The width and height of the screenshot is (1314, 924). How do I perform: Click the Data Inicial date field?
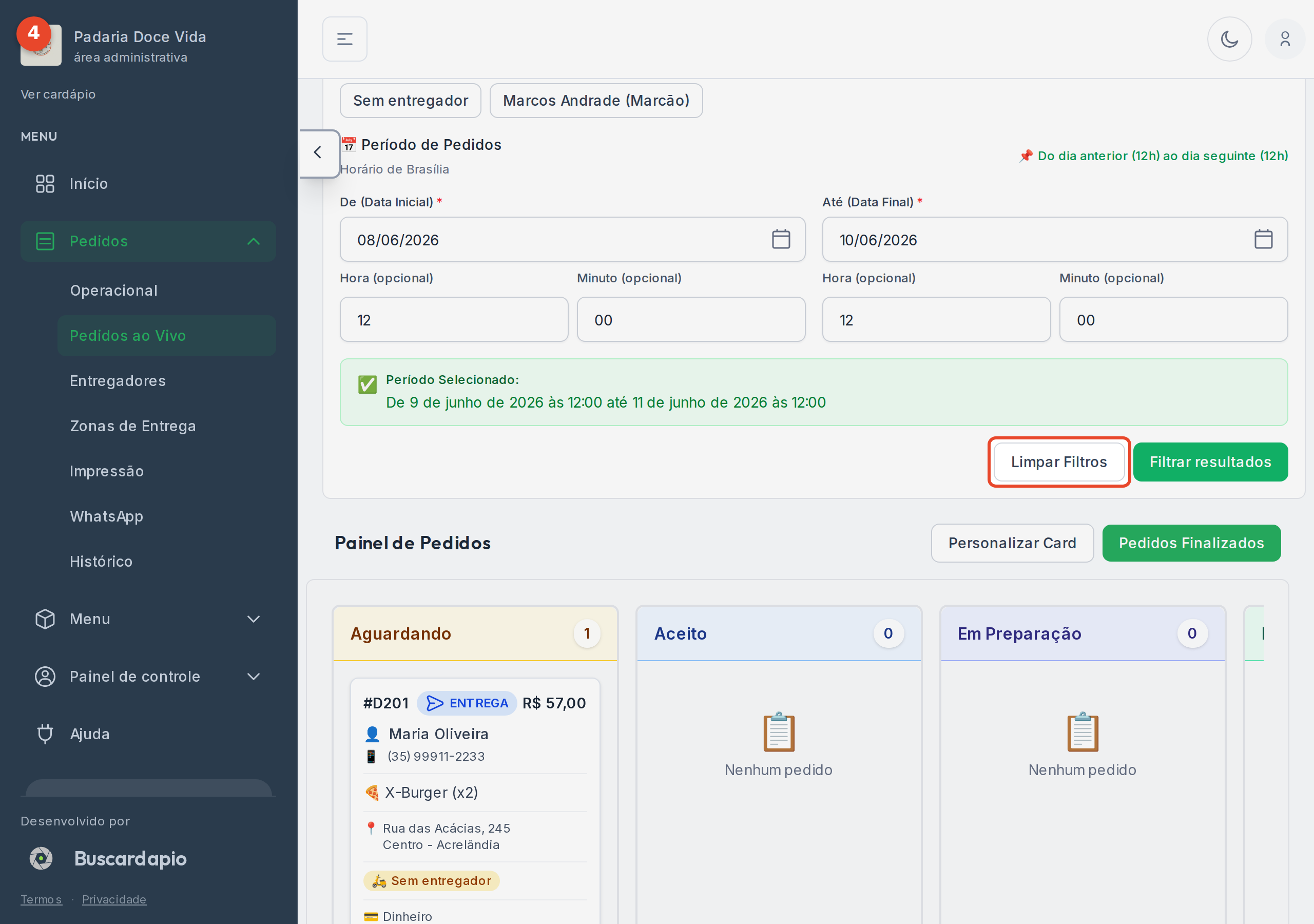[572, 239]
